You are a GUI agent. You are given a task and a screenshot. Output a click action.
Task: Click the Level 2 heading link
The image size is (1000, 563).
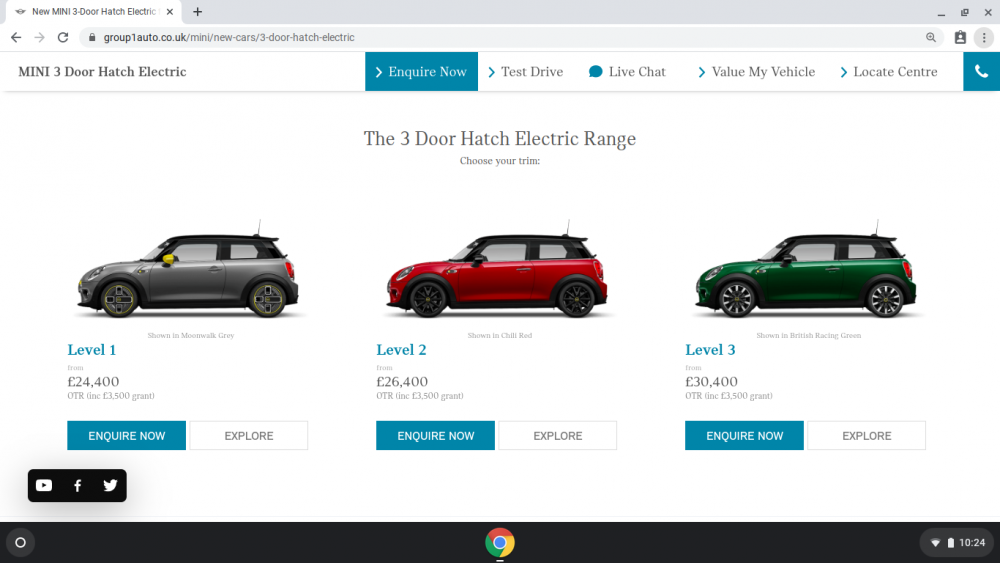(x=401, y=349)
